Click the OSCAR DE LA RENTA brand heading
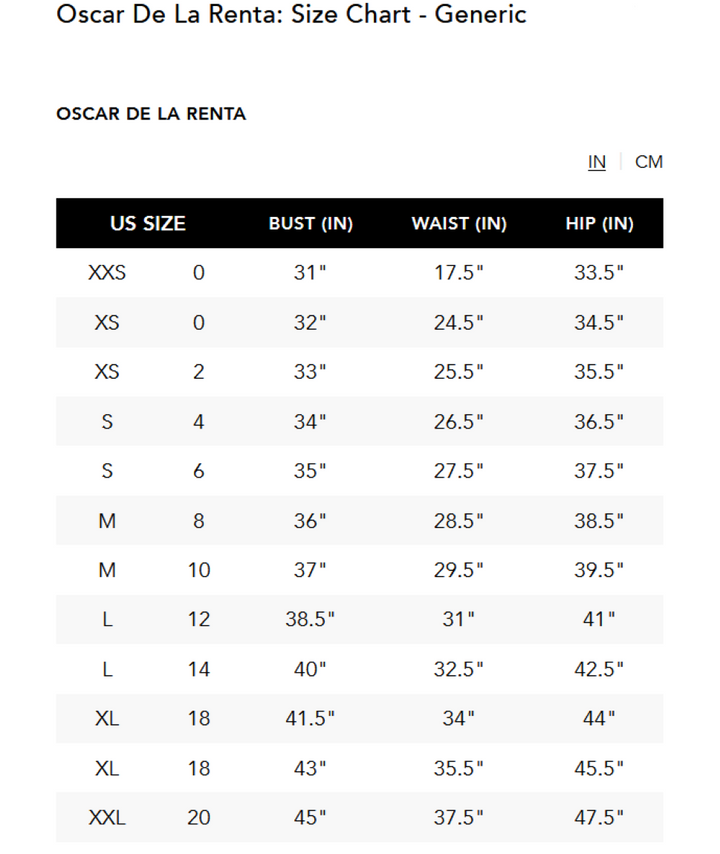Image resolution: width=720 pixels, height=854 pixels. (151, 114)
